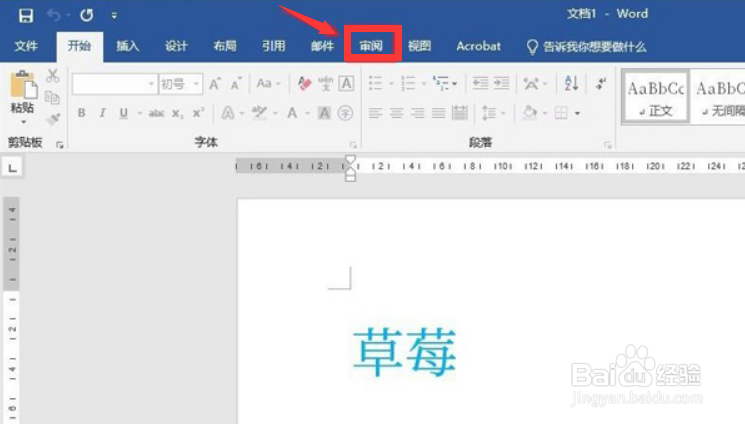Image resolution: width=745 pixels, height=424 pixels.
Task: Open the font size dropdown showing 初号
Action: tap(196, 84)
